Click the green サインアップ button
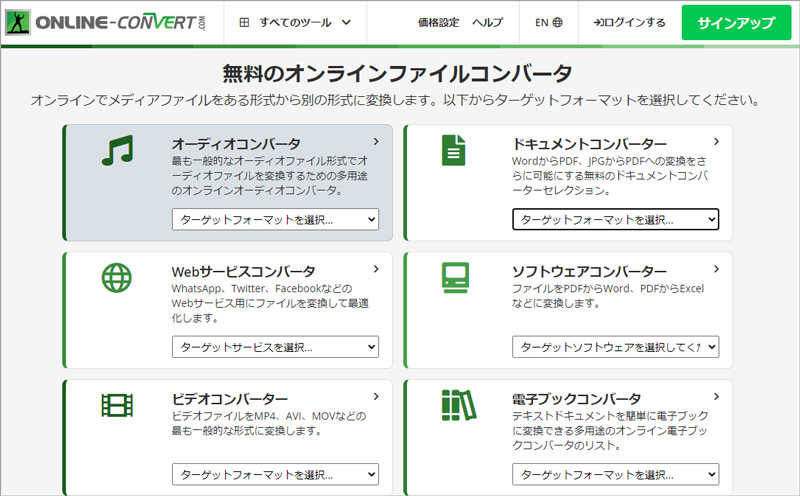This screenshot has height=496, width=800. click(x=736, y=22)
